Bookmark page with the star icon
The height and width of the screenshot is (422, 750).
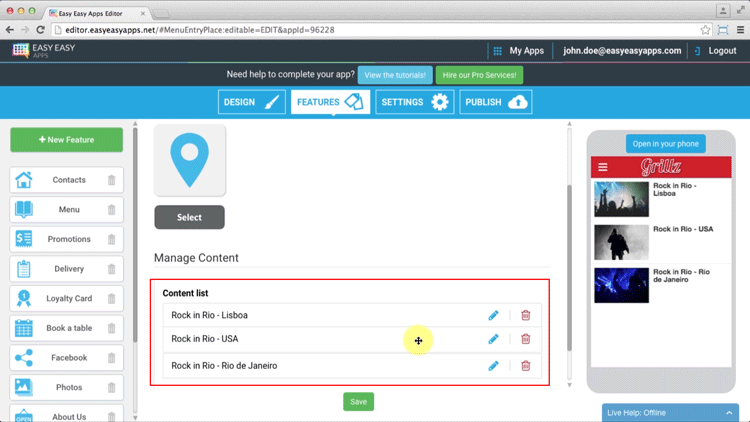click(705, 30)
